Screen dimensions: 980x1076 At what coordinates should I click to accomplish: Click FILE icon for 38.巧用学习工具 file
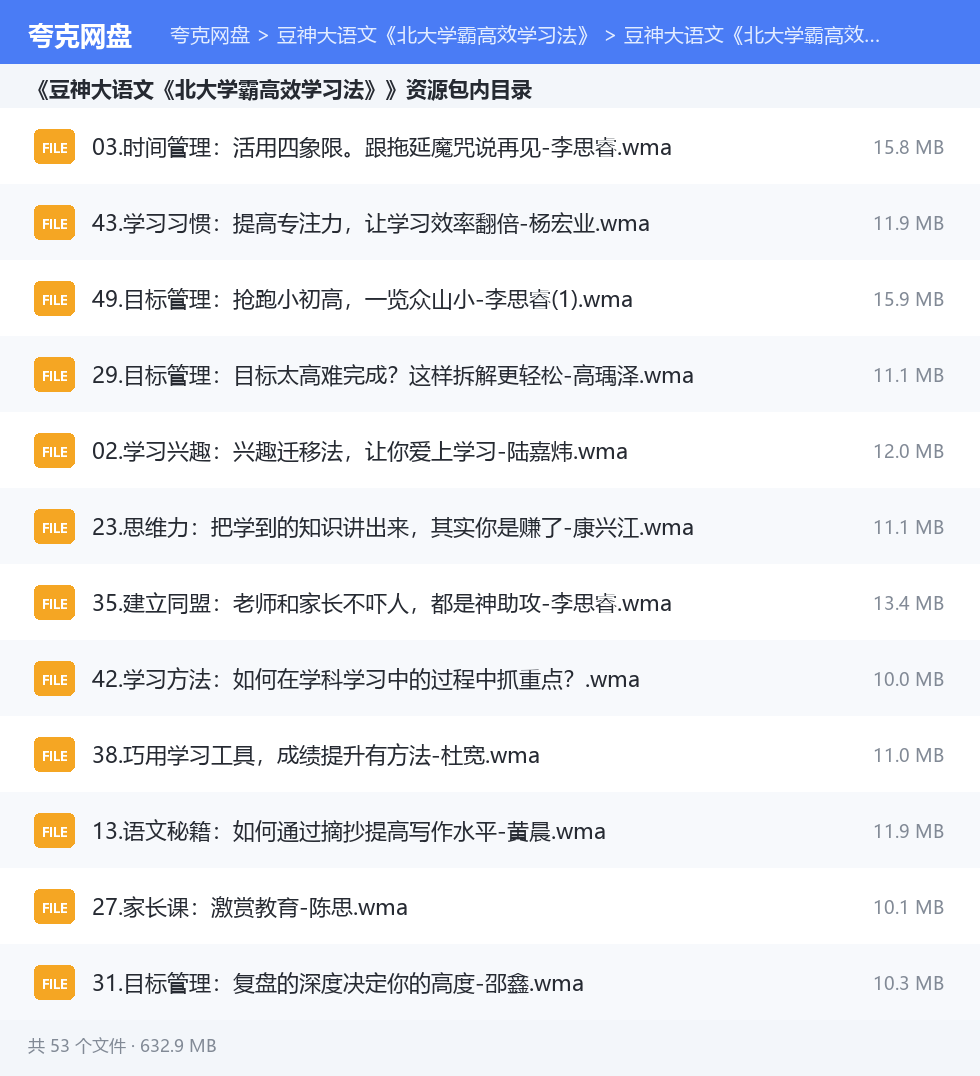coord(54,755)
